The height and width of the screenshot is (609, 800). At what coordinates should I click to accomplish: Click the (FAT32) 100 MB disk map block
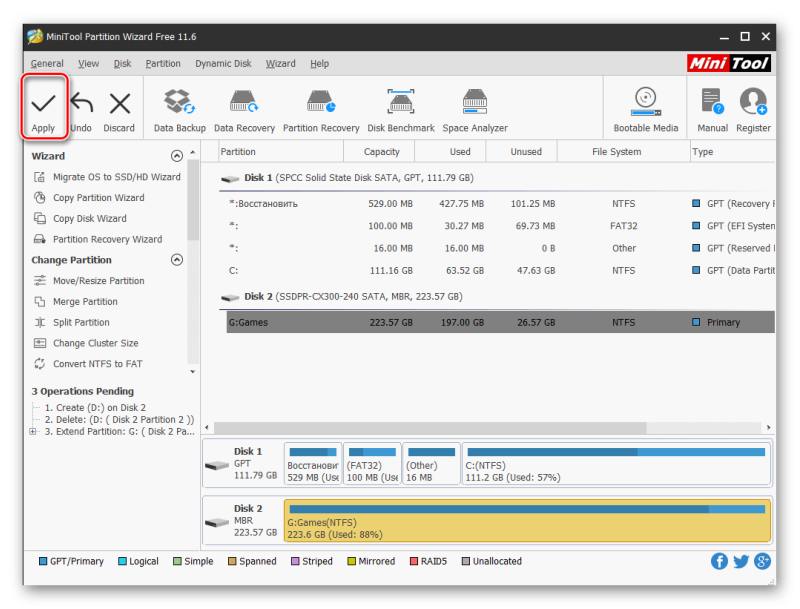pyautogui.click(x=372, y=464)
